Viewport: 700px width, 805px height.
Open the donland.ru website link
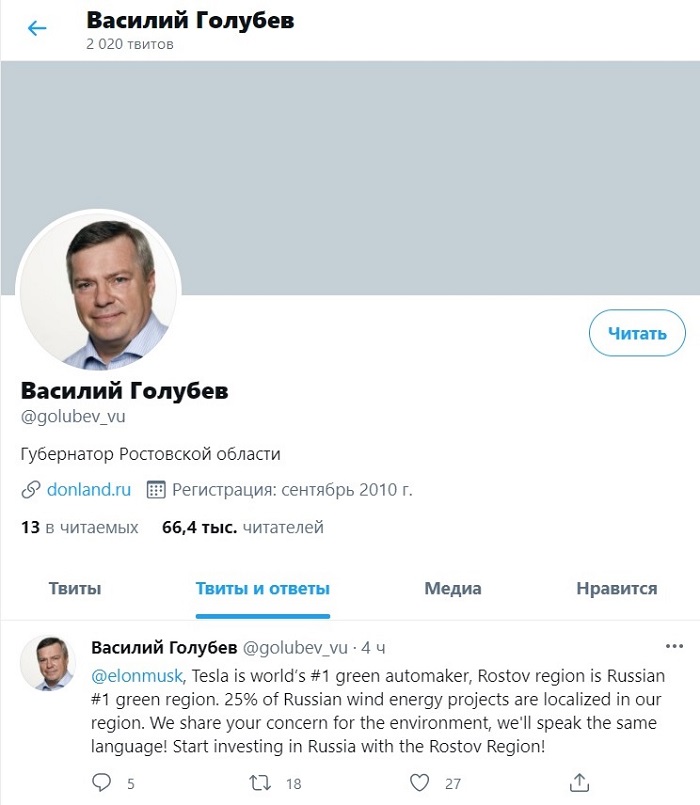[x=89, y=490]
